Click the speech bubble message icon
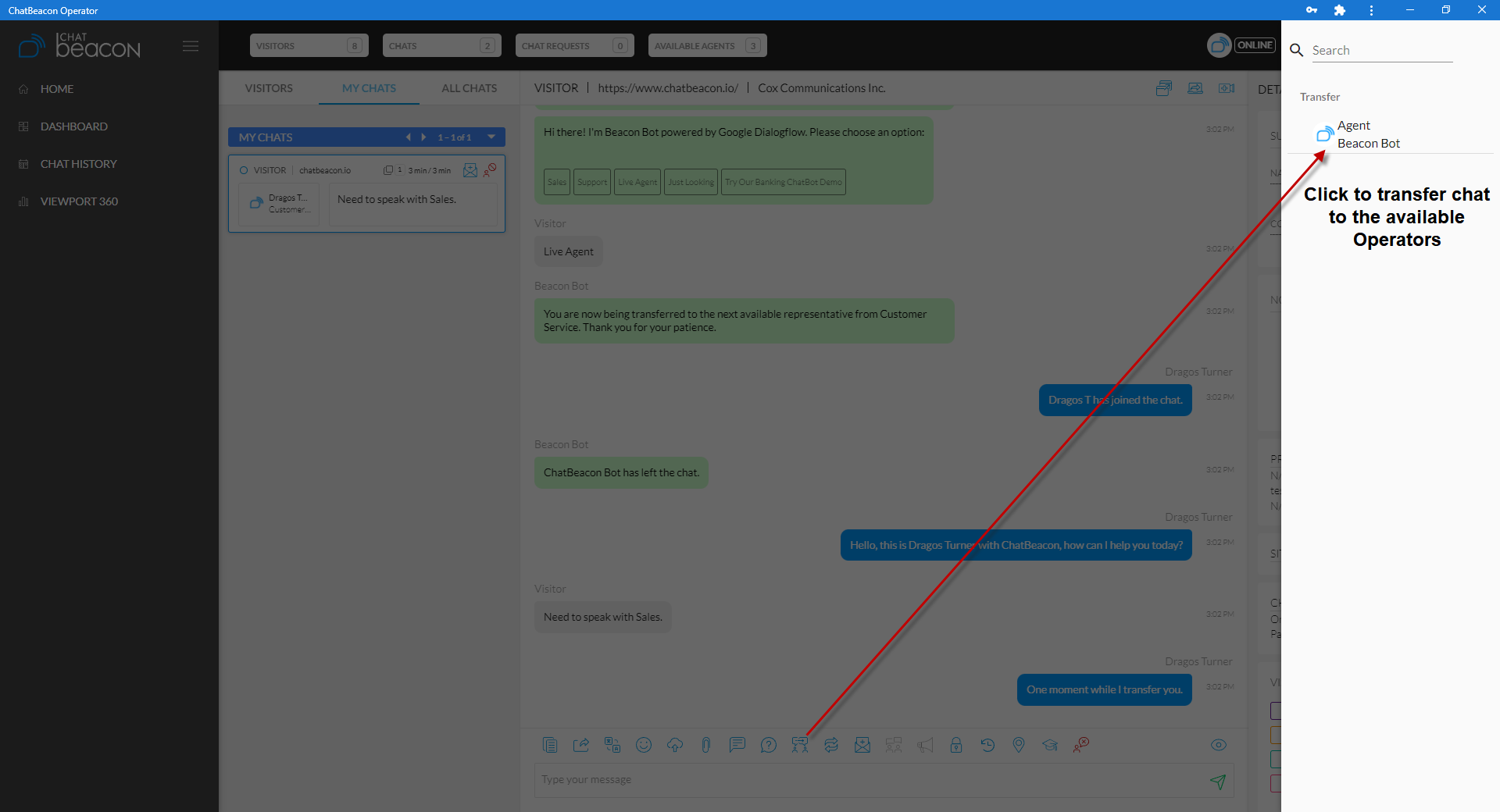Screen dimensions: 1500x812 tap(737, 745)
